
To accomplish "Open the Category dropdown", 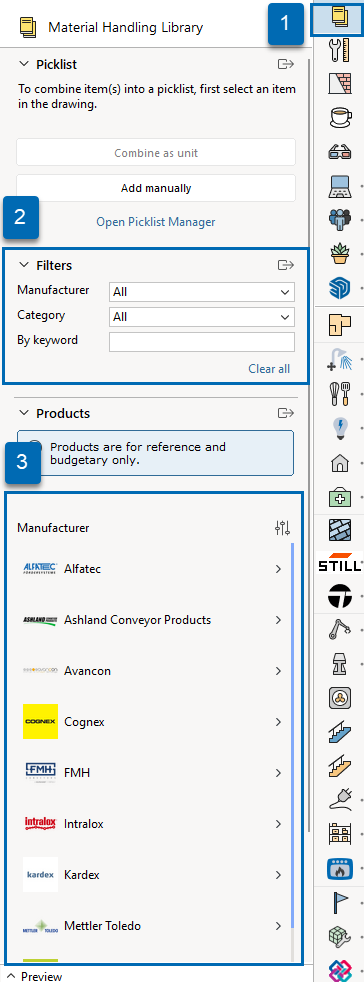I will coord(202,317).
